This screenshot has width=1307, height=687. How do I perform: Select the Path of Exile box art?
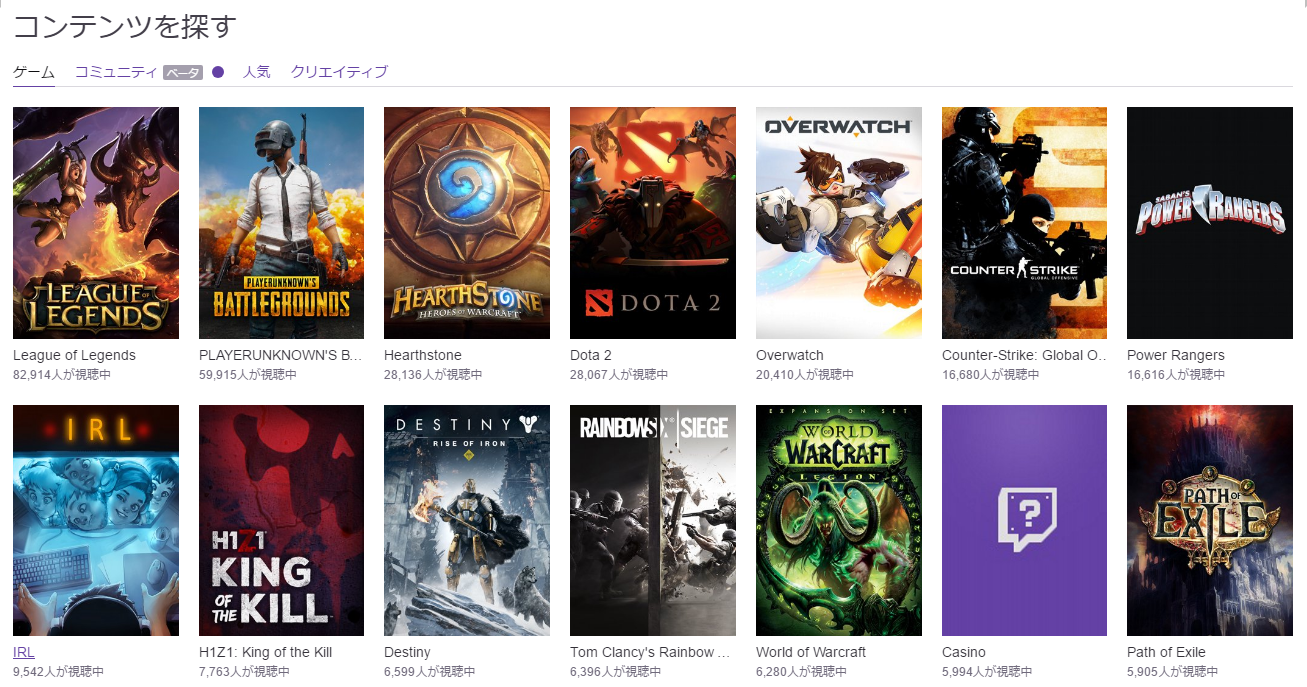coord(1210,520)
